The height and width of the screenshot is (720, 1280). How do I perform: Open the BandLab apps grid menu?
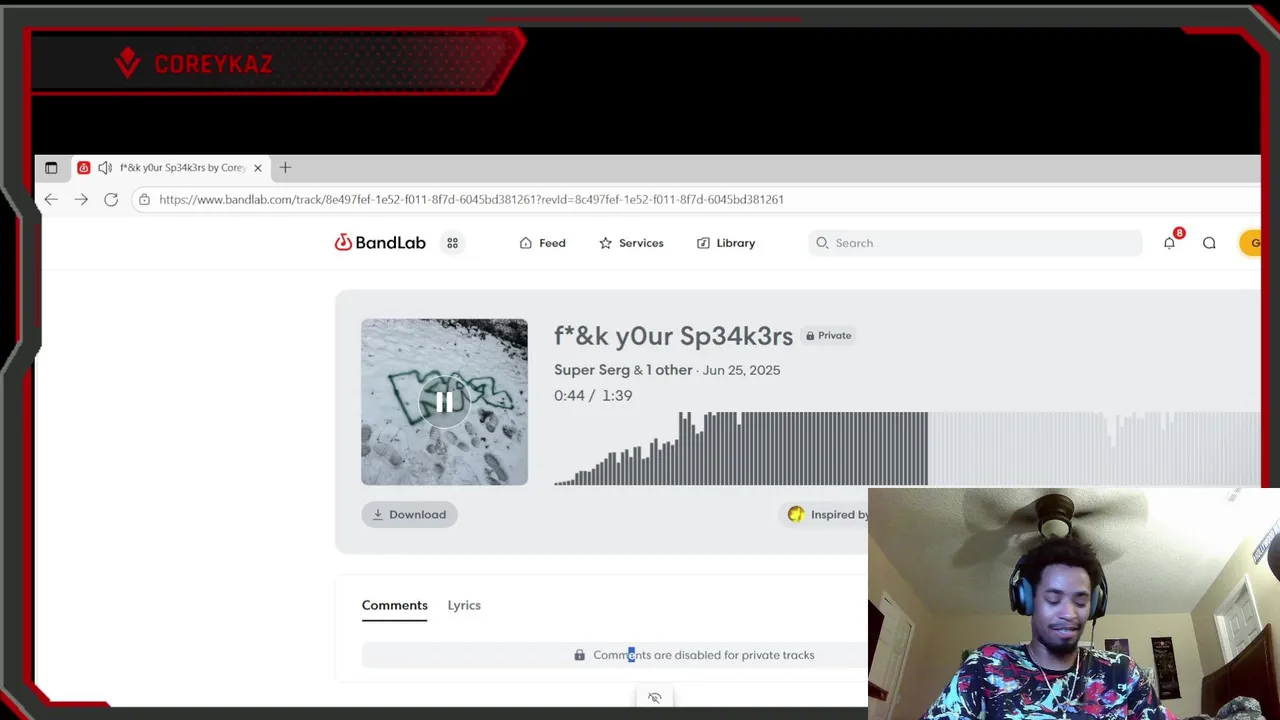coord(452,243)
